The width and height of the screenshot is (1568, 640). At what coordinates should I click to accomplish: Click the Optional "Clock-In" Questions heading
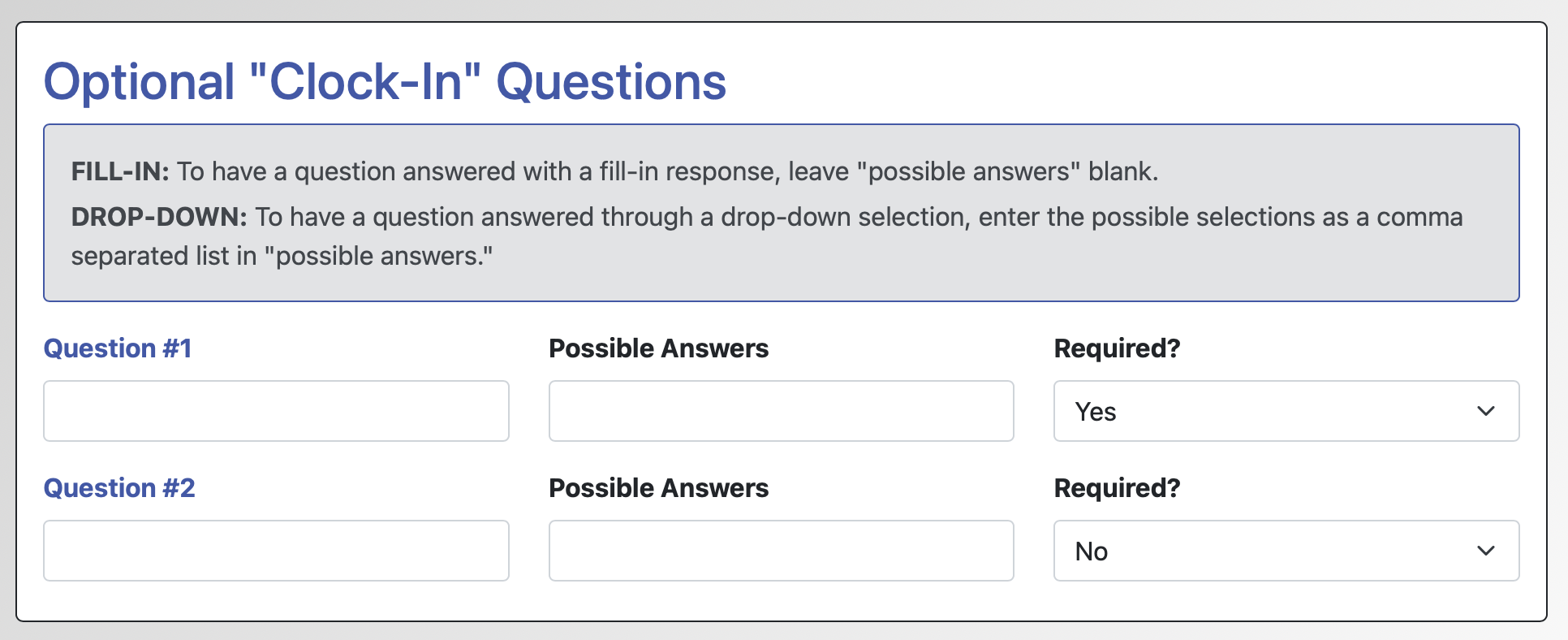(385, 82)
